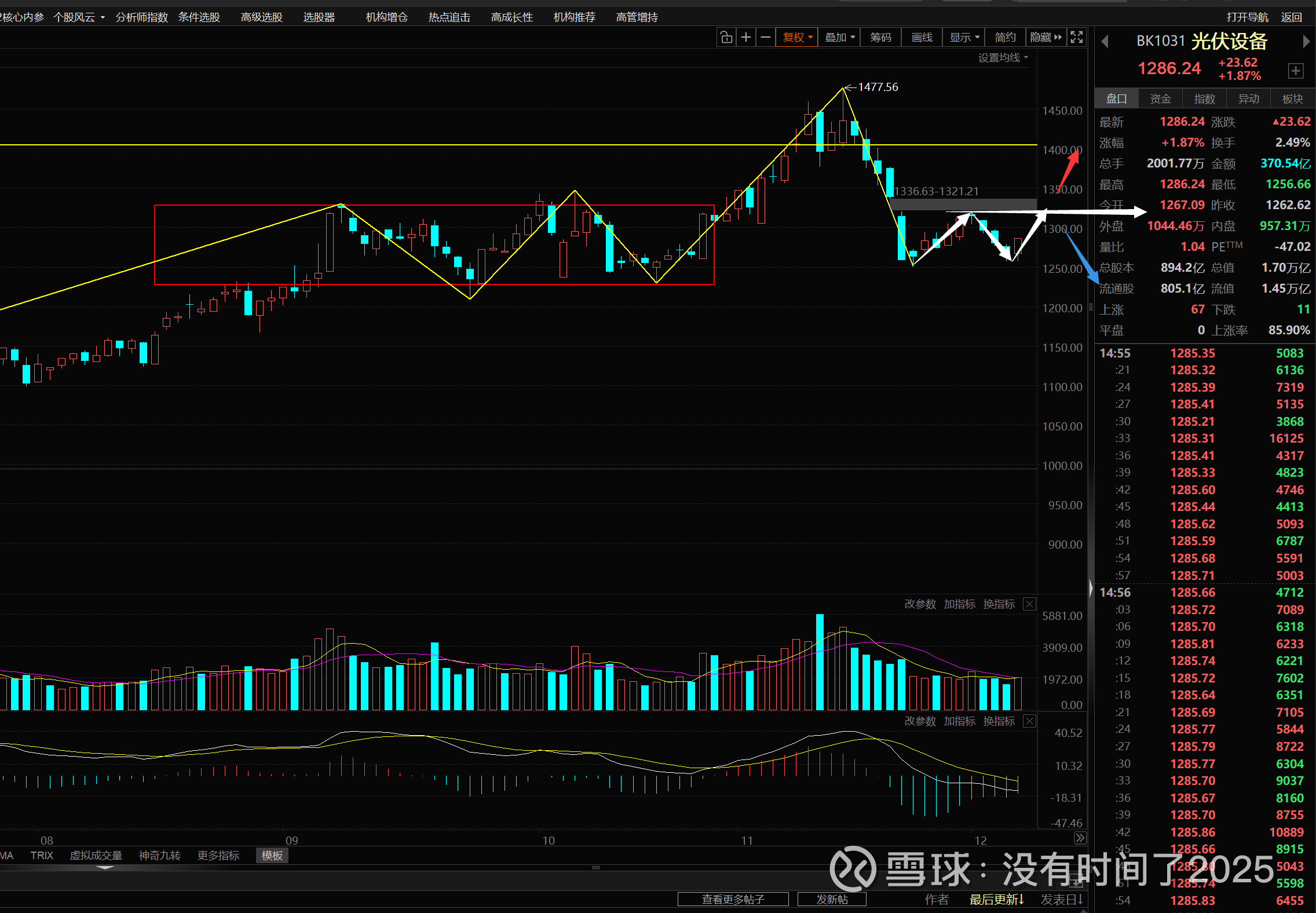Screen dimensions: 1316x913
Task: Expand the 叠加 overlay dropdown
Action: 839,38
